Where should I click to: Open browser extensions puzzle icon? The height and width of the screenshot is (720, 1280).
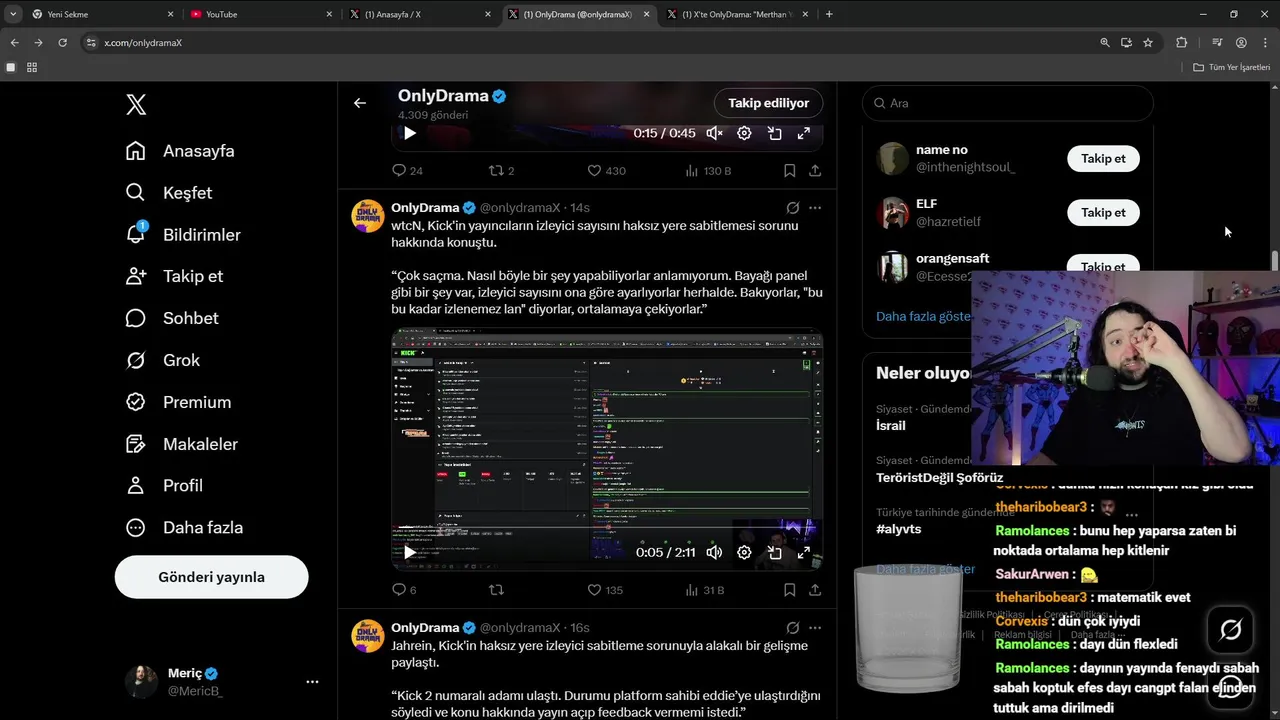(x=1182, y=43)
